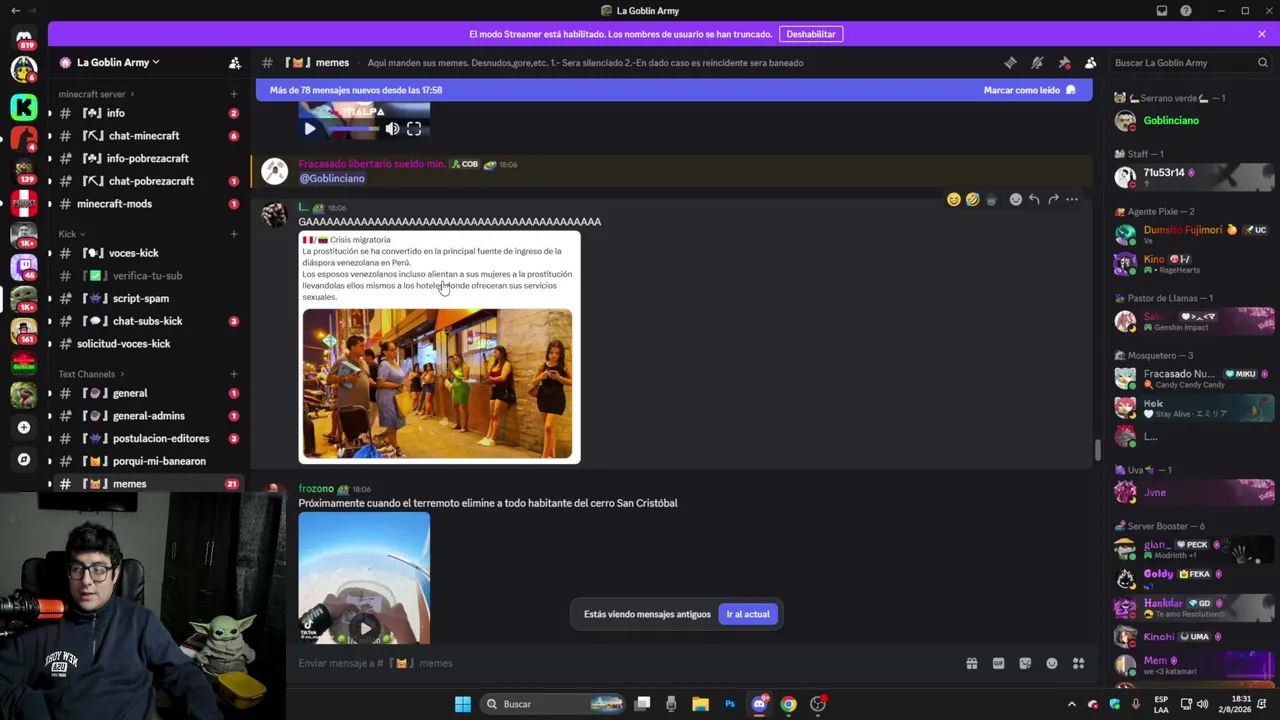Open the Discover servers compass icon
The width and height of the screenshot is (1280, 720).
click(24, 460)
